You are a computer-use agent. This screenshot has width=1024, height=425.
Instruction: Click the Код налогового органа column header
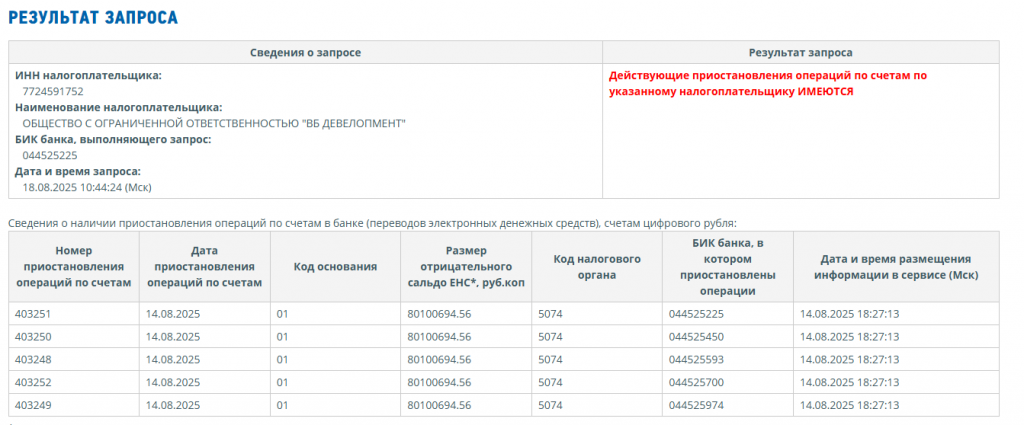tap(597, 266)
